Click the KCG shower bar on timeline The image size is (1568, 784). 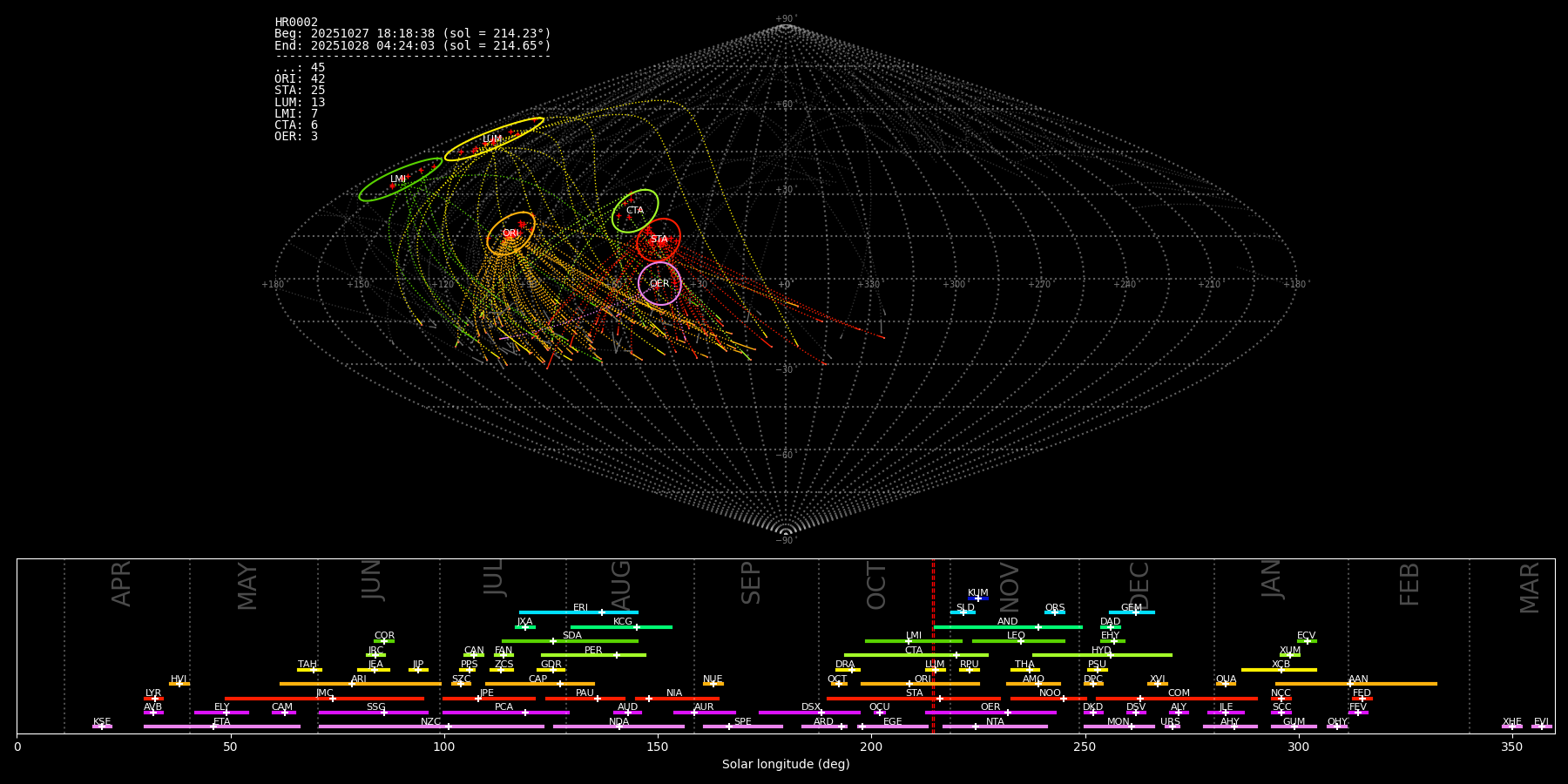point(621,627)
